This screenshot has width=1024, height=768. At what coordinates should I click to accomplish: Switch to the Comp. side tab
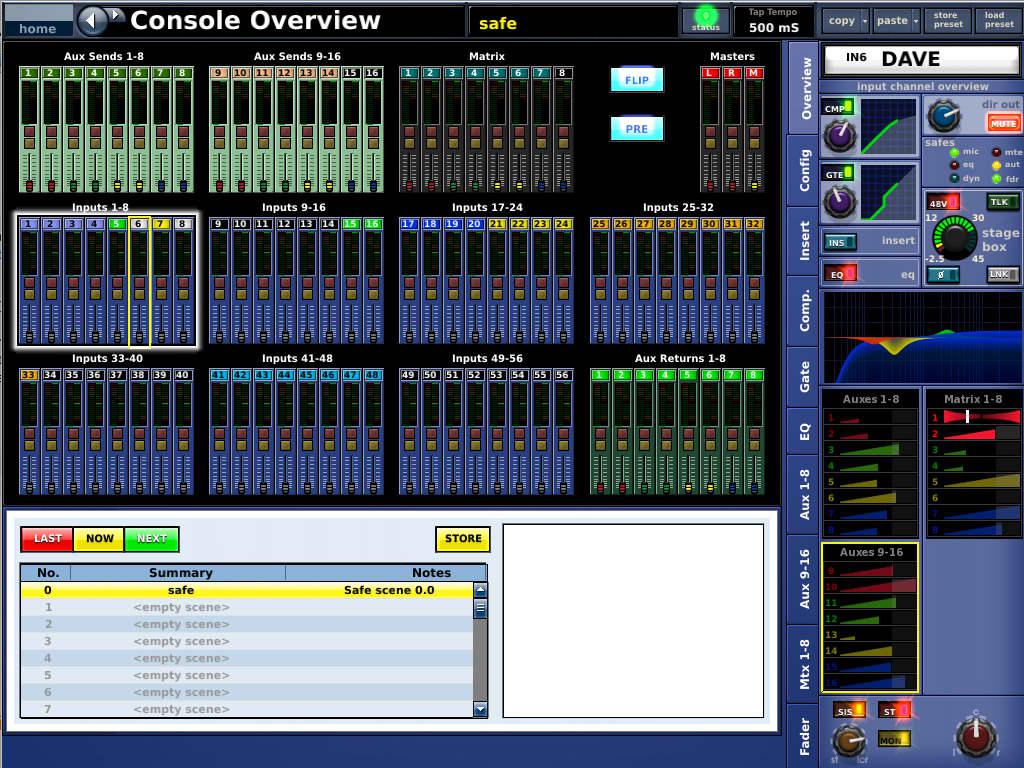tap(805, 310)
